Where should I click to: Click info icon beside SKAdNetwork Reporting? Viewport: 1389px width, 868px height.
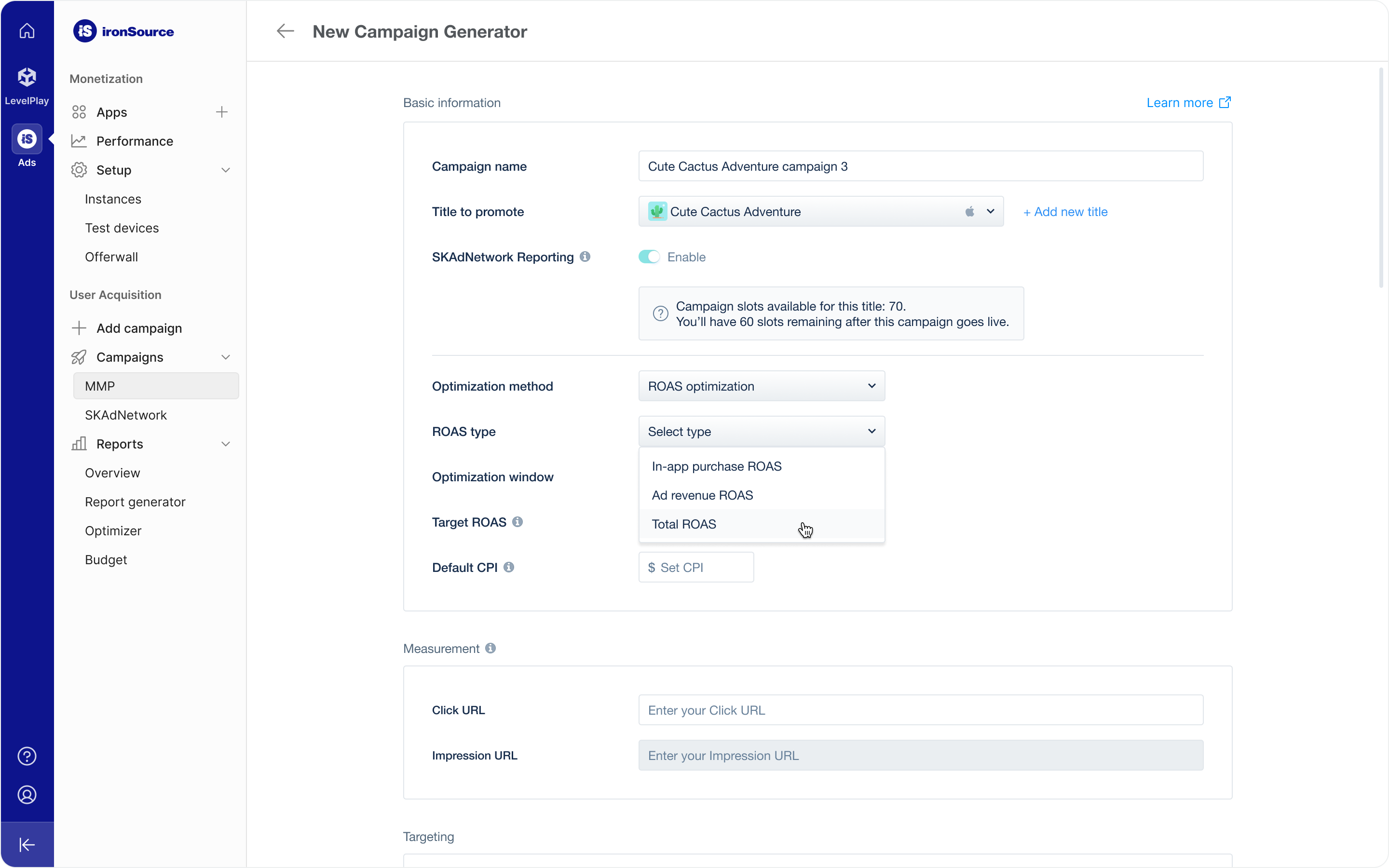(585, 257)
